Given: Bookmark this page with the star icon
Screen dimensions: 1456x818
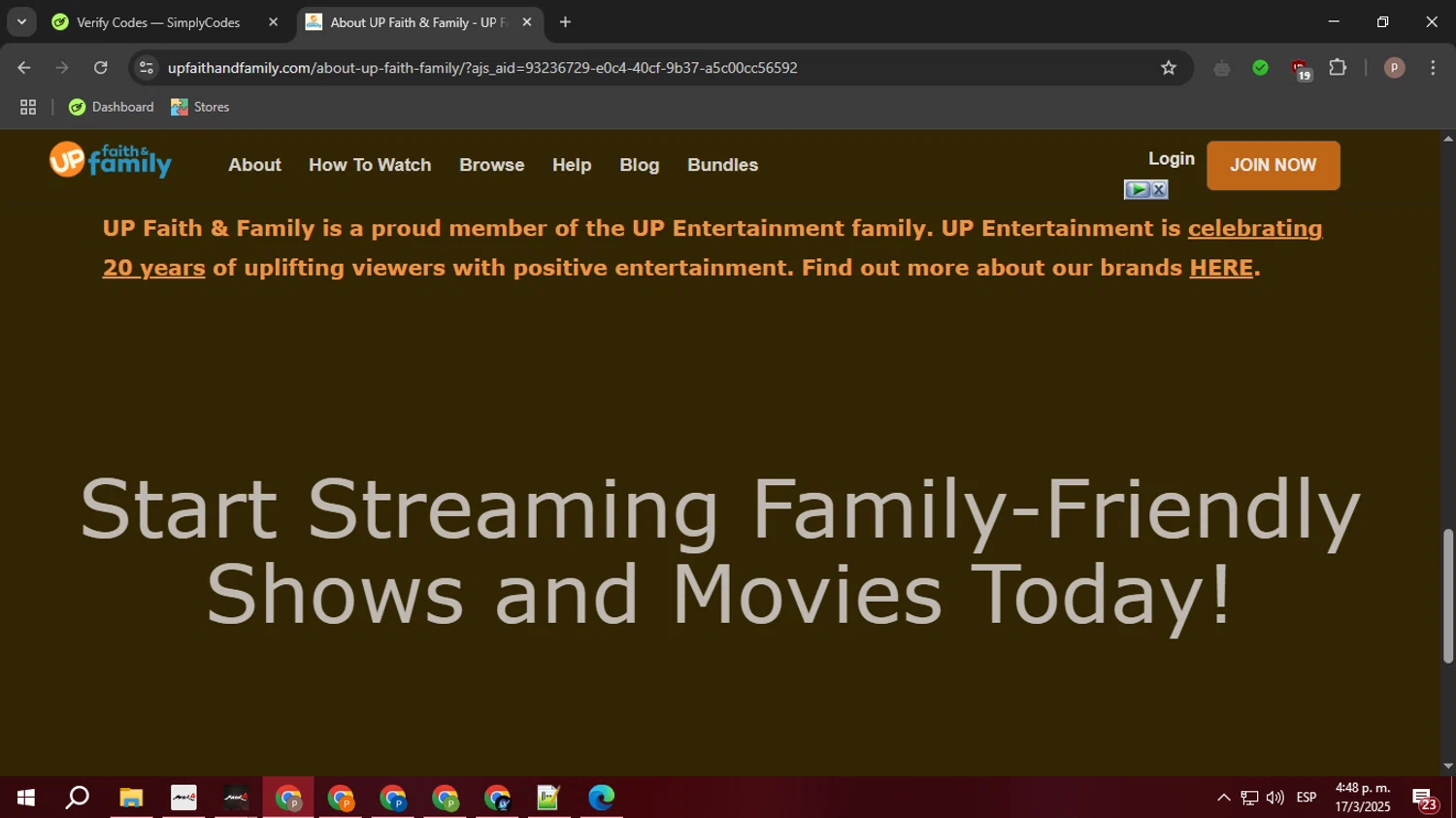Looking at the screenshot, I should pos(1169,68).
